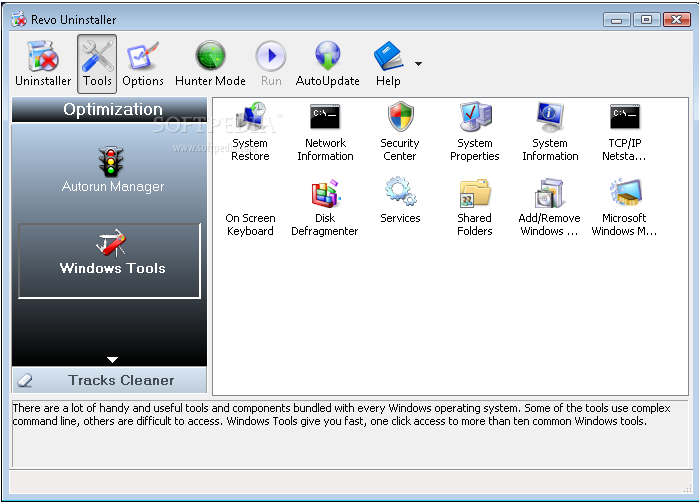Switch to the Tracks Cleaner panel
This screenshot has width=699, height=503.
pyautogui.click(x=110, y=380)
